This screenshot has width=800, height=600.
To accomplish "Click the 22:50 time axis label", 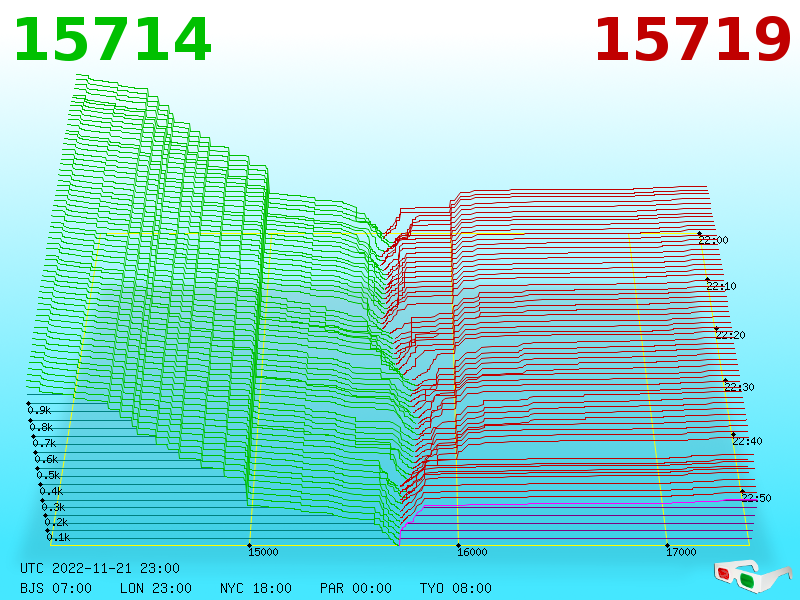I will (757, 498).
